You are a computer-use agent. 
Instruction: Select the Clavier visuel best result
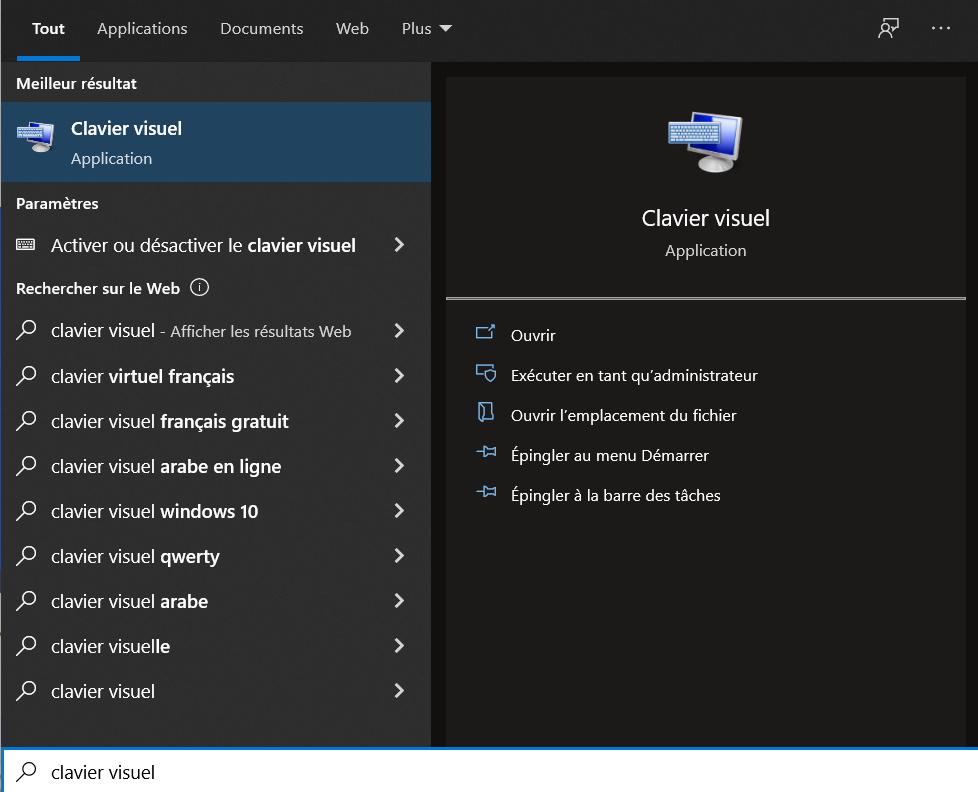216,142
